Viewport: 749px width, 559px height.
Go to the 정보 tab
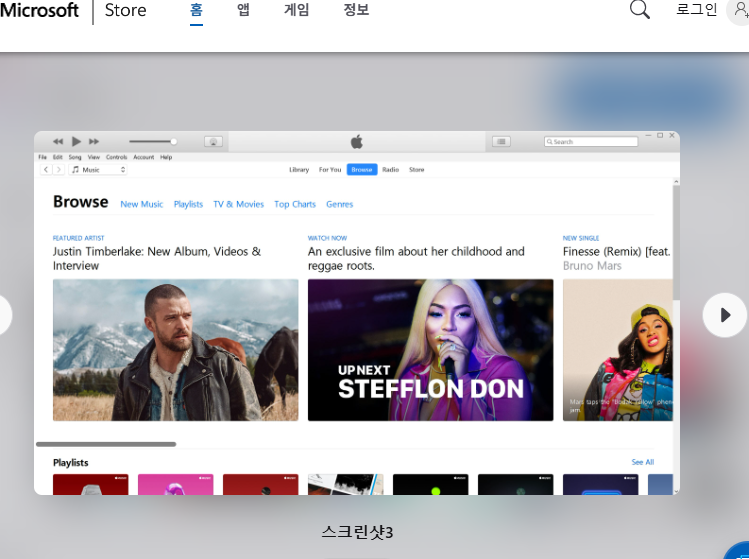point(356,10)
